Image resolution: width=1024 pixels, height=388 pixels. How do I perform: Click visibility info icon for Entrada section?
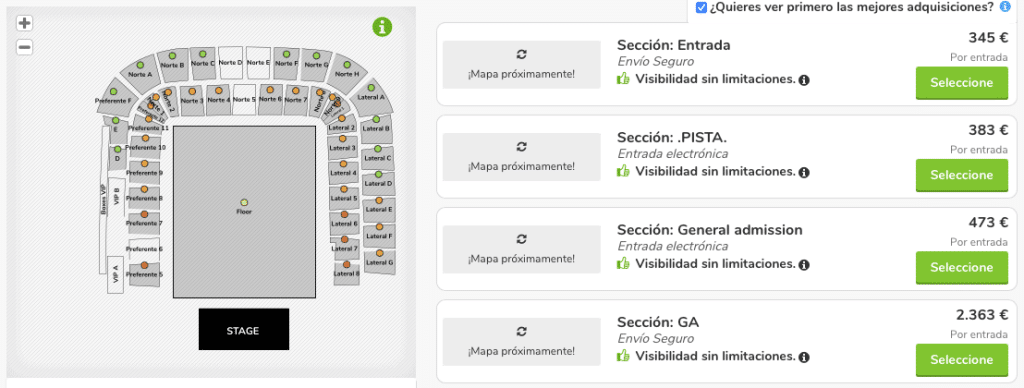point(804,80)
